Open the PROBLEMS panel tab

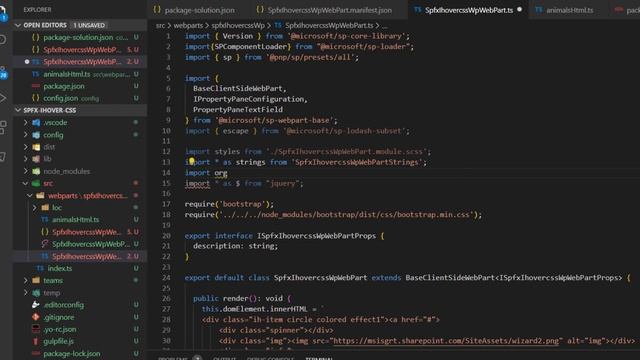click(x=173, y=358)
